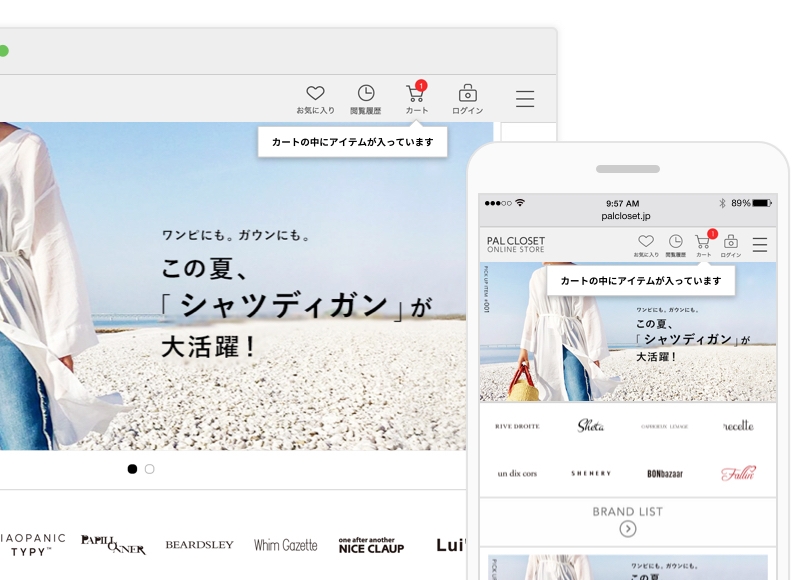Viewport: 800px width, 580px height.
Task: Open the cart icon showing one item badge
Action: (416, 97)
